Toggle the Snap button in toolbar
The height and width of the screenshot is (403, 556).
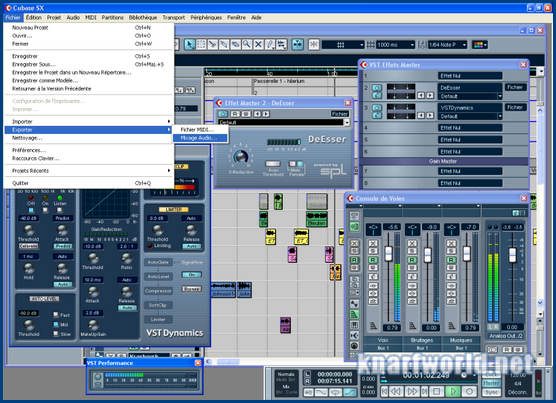[314, 45]
